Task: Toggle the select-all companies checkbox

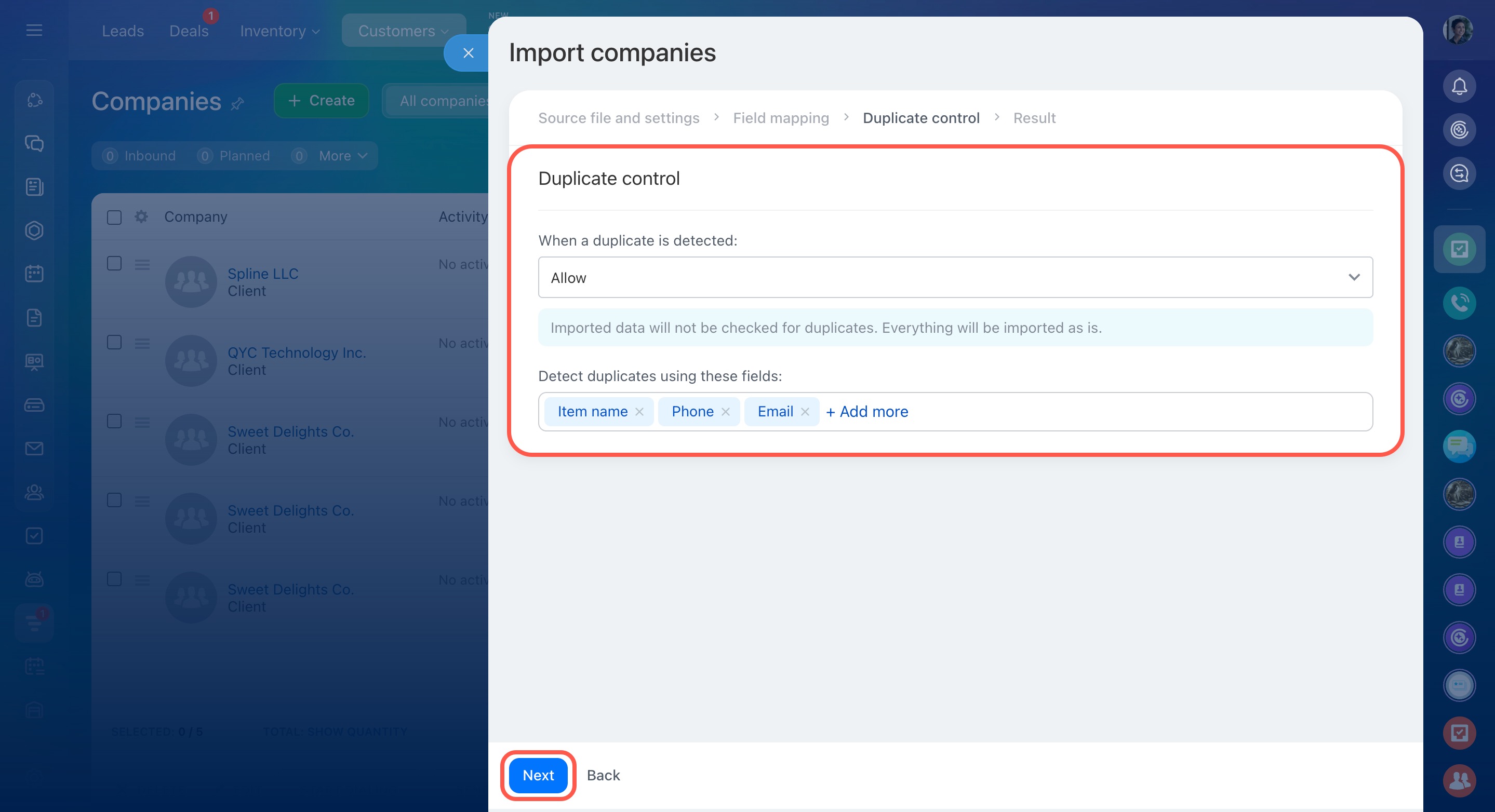Action: (x=114, y=218)
